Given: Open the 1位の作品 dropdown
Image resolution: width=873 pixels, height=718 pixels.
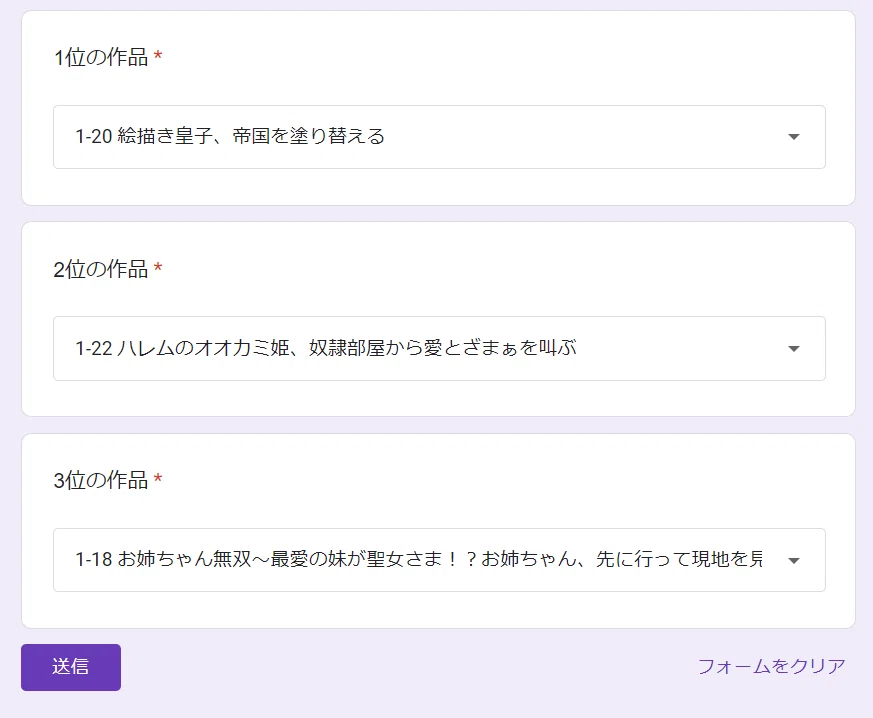Looking at the screenshot, I should [439, 137].
